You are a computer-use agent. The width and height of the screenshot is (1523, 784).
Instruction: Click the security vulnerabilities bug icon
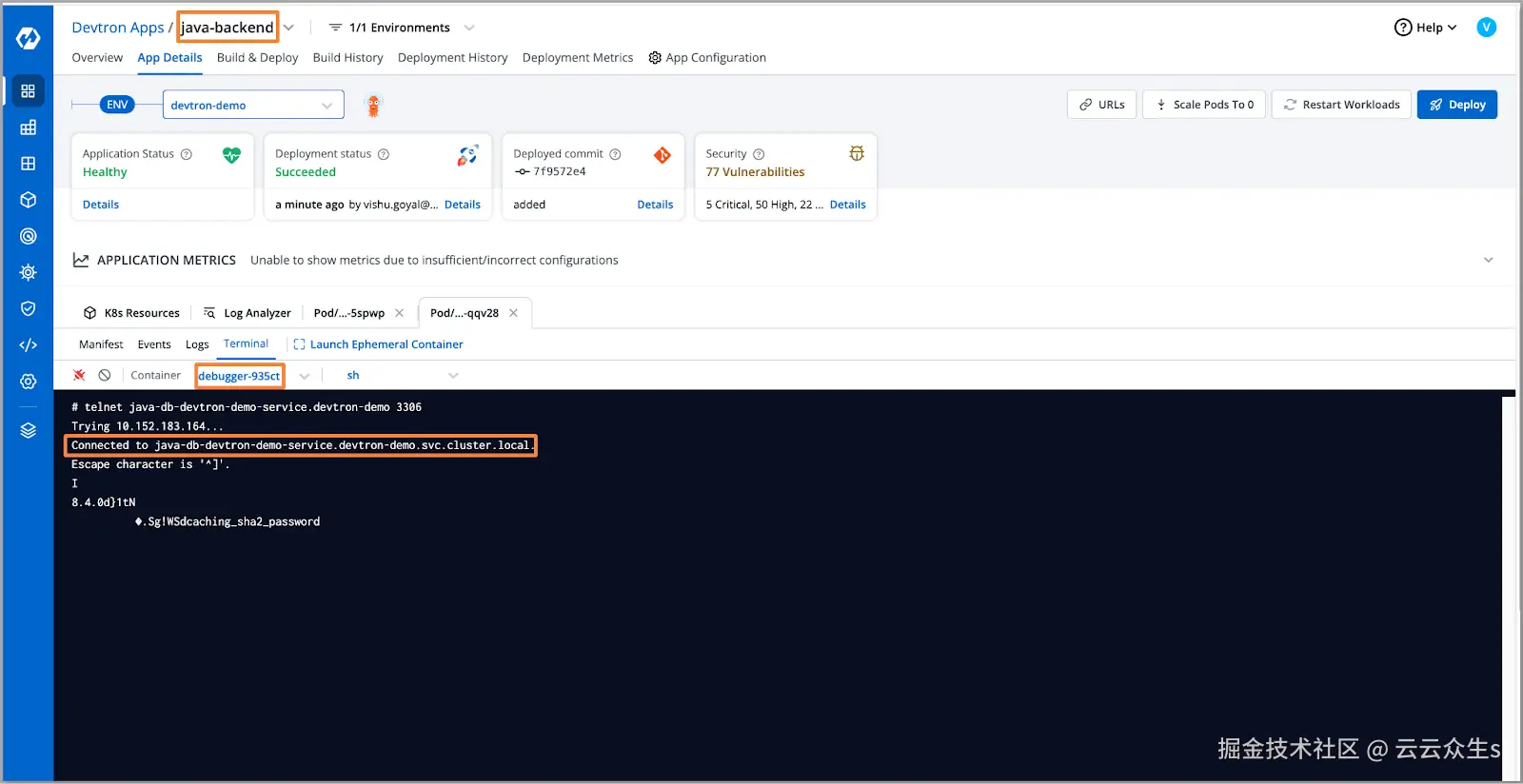[857, 153]
